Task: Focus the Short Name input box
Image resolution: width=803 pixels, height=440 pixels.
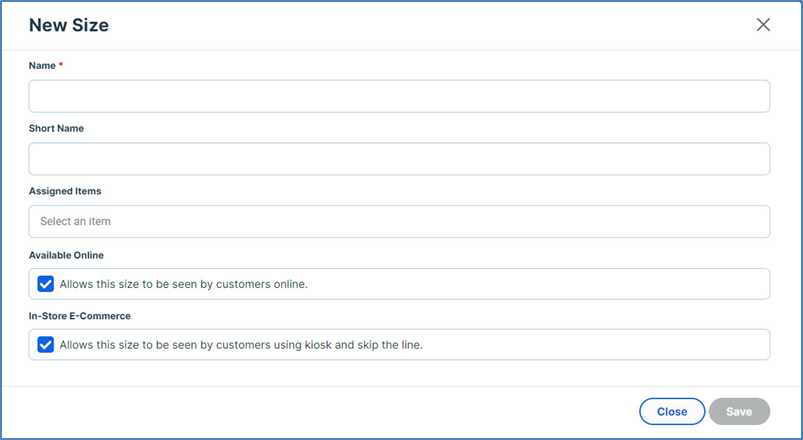Action: click(399, 159)
